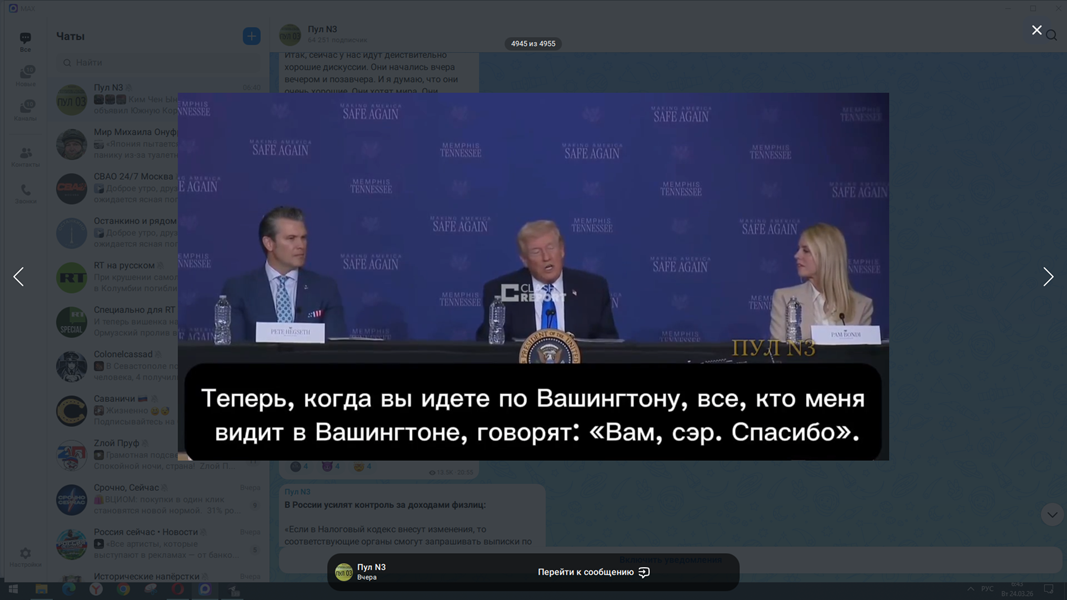Open the 'Звонки' calls icon

[25, 193]
